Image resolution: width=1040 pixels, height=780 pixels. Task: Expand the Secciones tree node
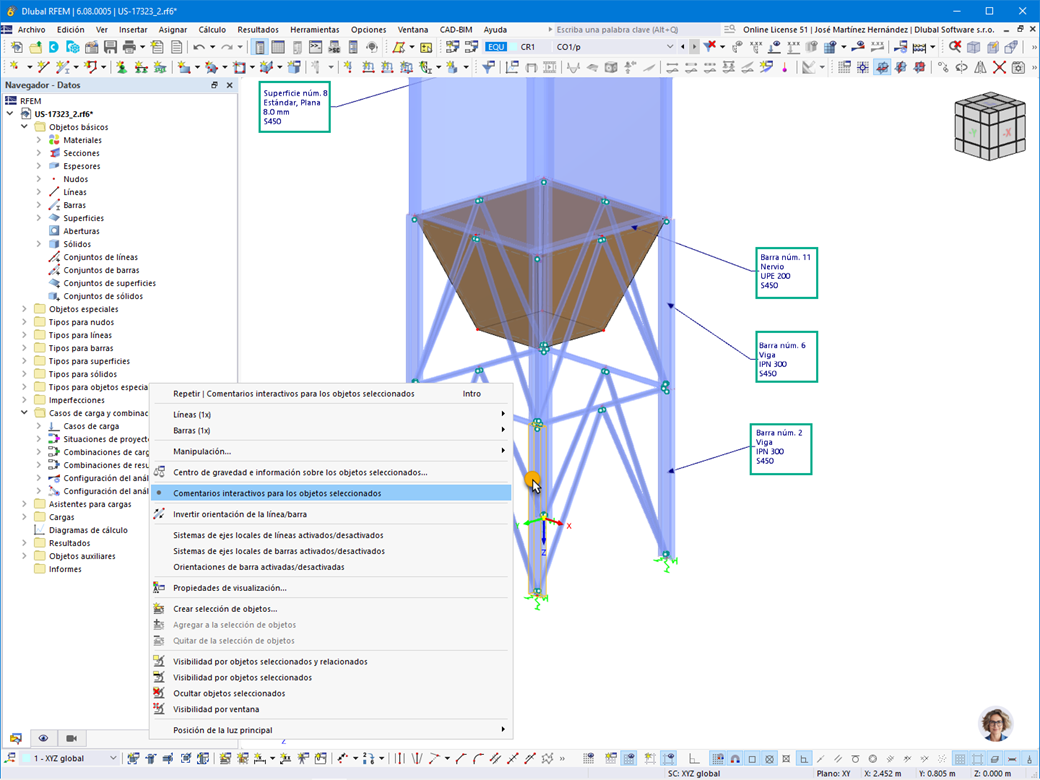point(38,153)
